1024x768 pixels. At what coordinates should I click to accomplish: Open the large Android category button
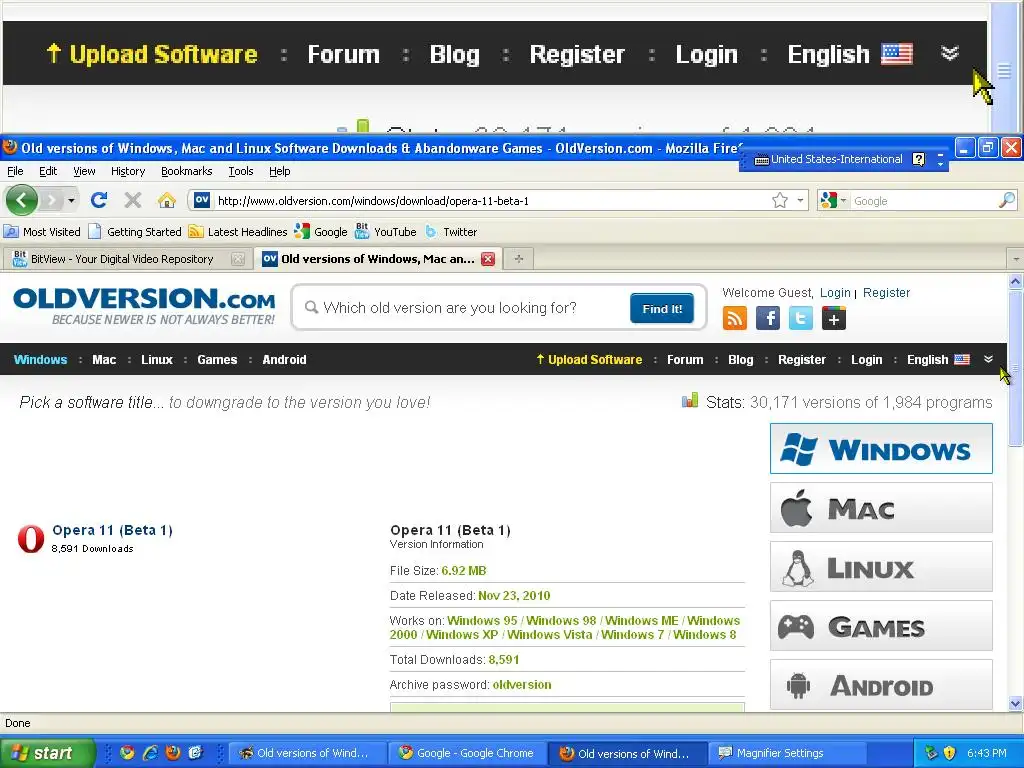click(881, 684)
